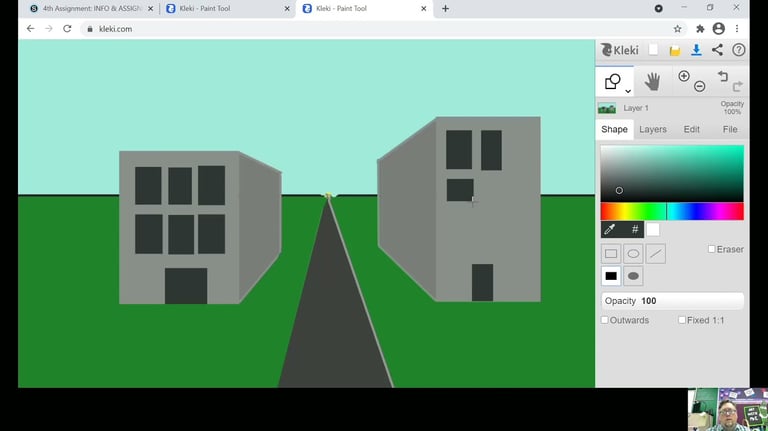
Task: Open the File tab
Action: point(730,129)
